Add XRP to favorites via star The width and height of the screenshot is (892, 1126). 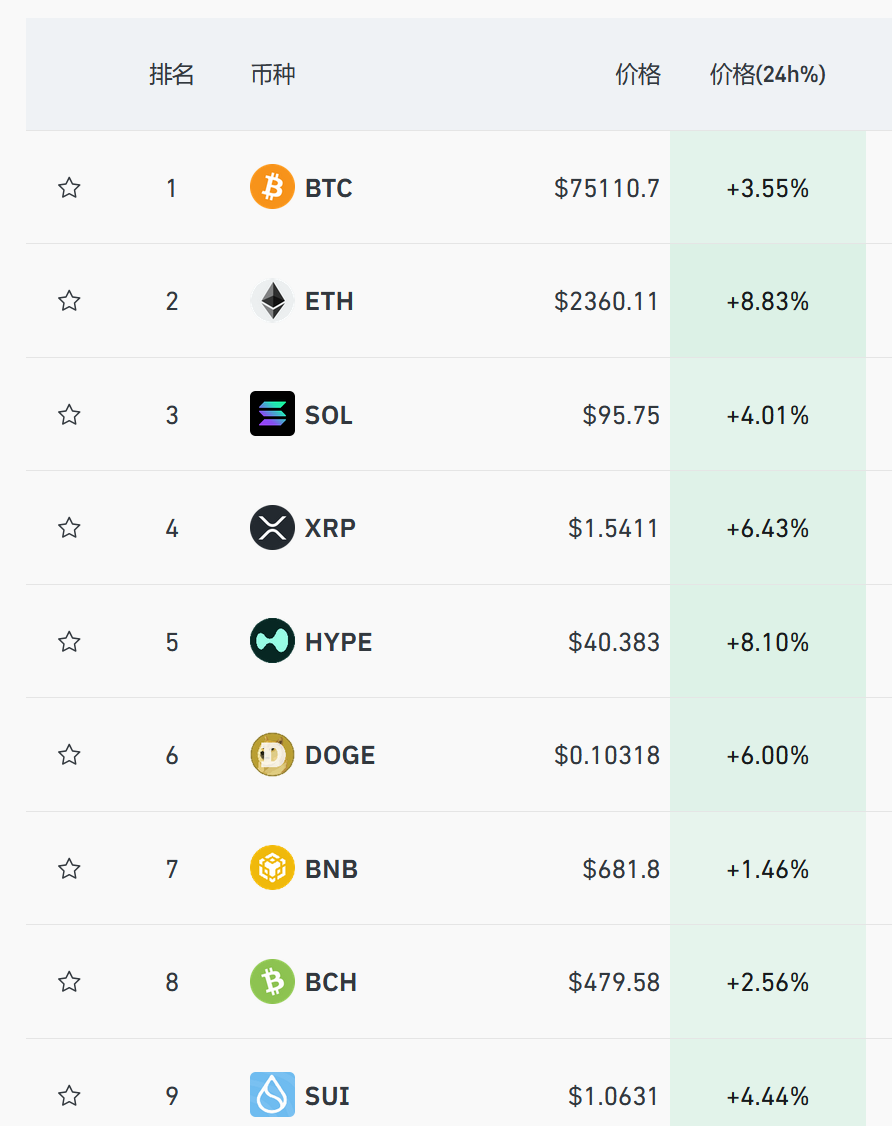(x=69, y=528)
